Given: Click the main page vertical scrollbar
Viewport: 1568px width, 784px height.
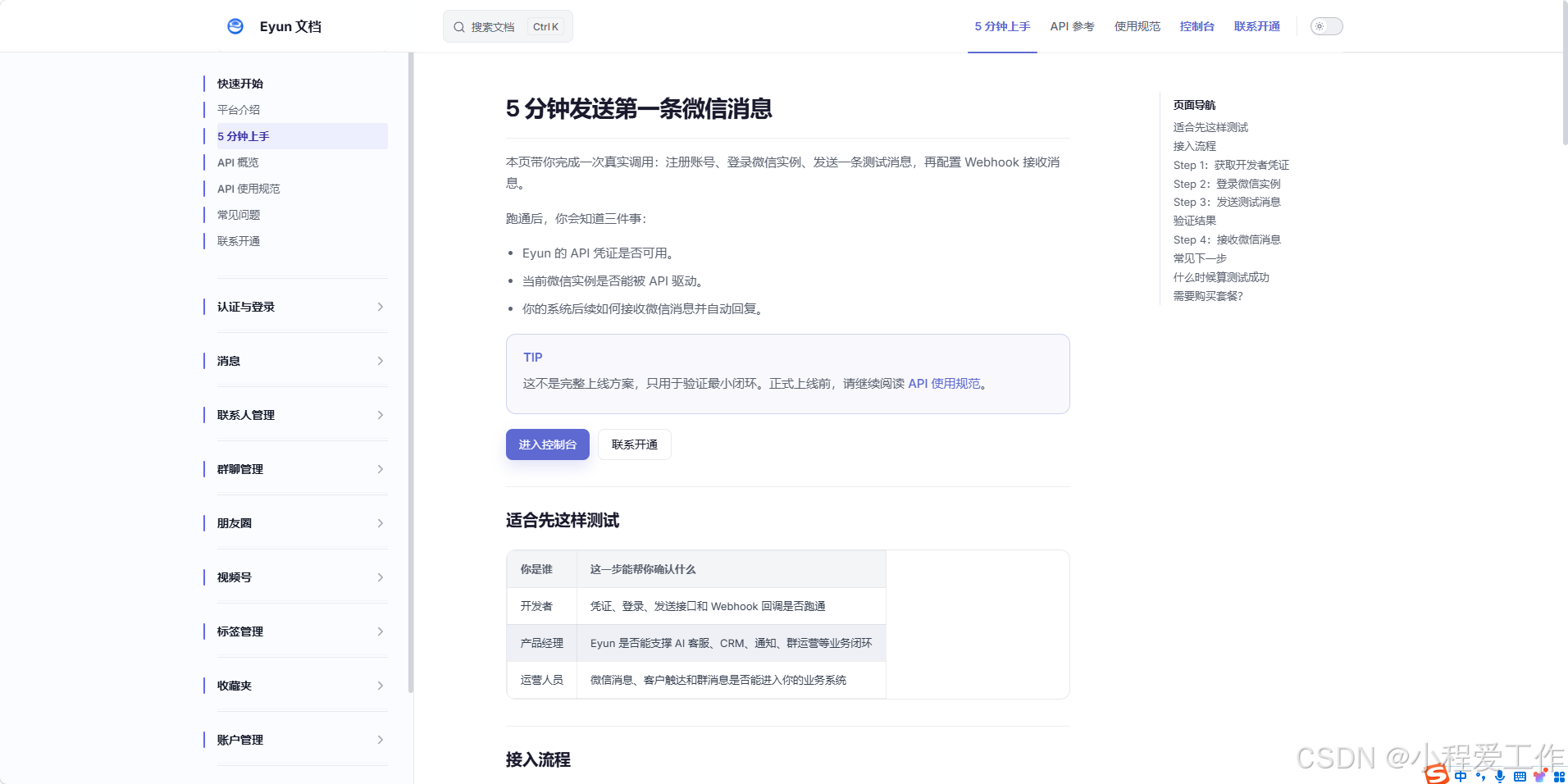Looking at the screenshot, I should (1564, 74).
